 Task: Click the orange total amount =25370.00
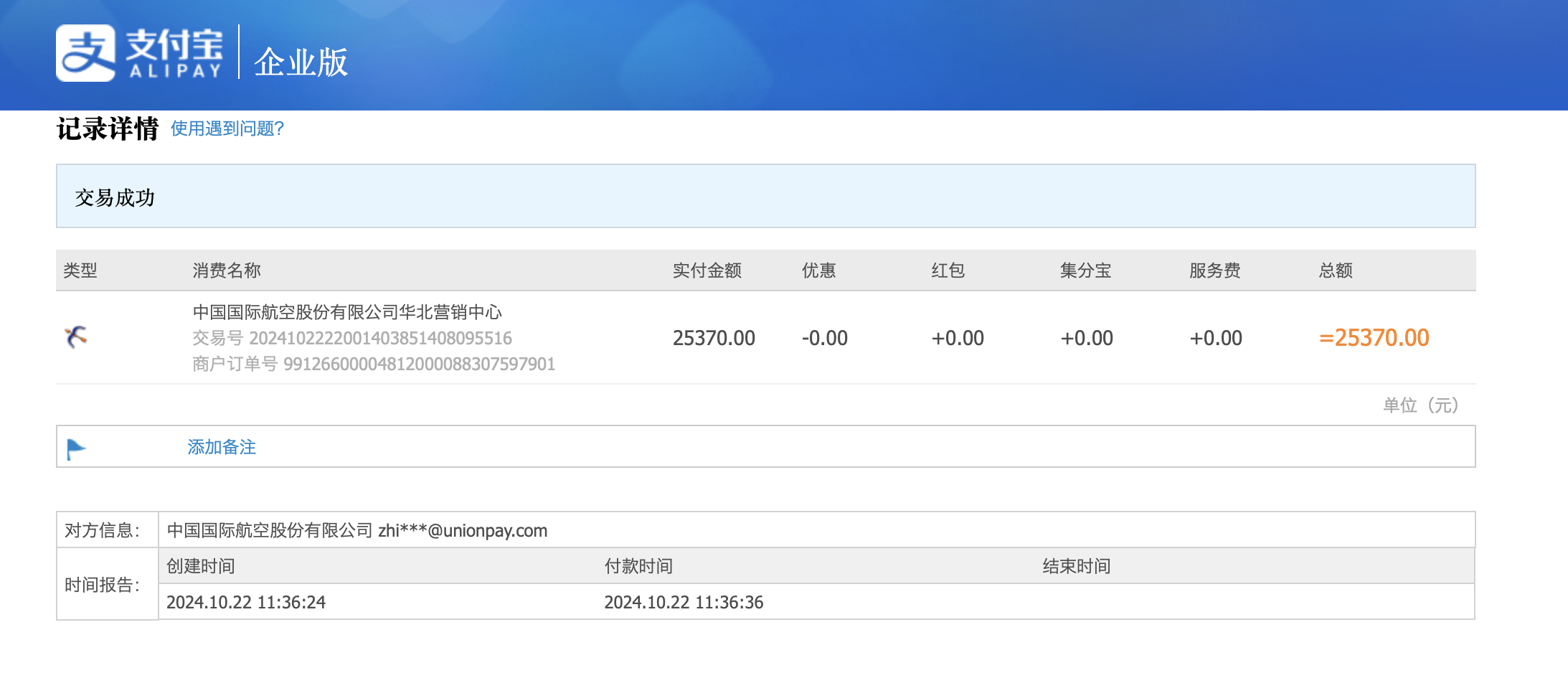coord(1374,338)
